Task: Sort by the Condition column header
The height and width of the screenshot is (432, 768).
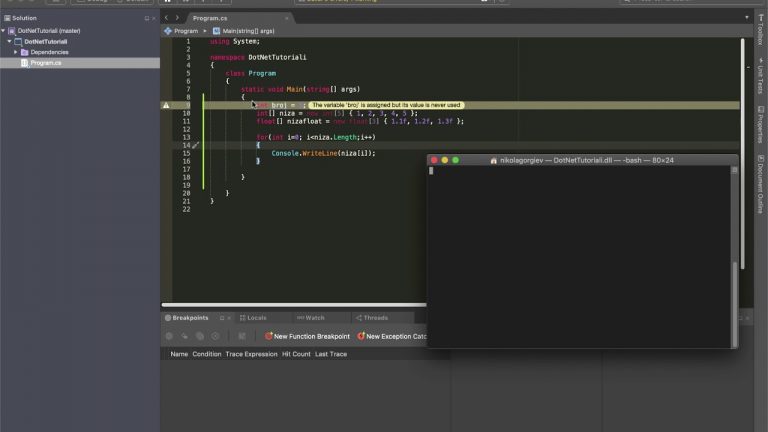Action: (x=207, y=354)
